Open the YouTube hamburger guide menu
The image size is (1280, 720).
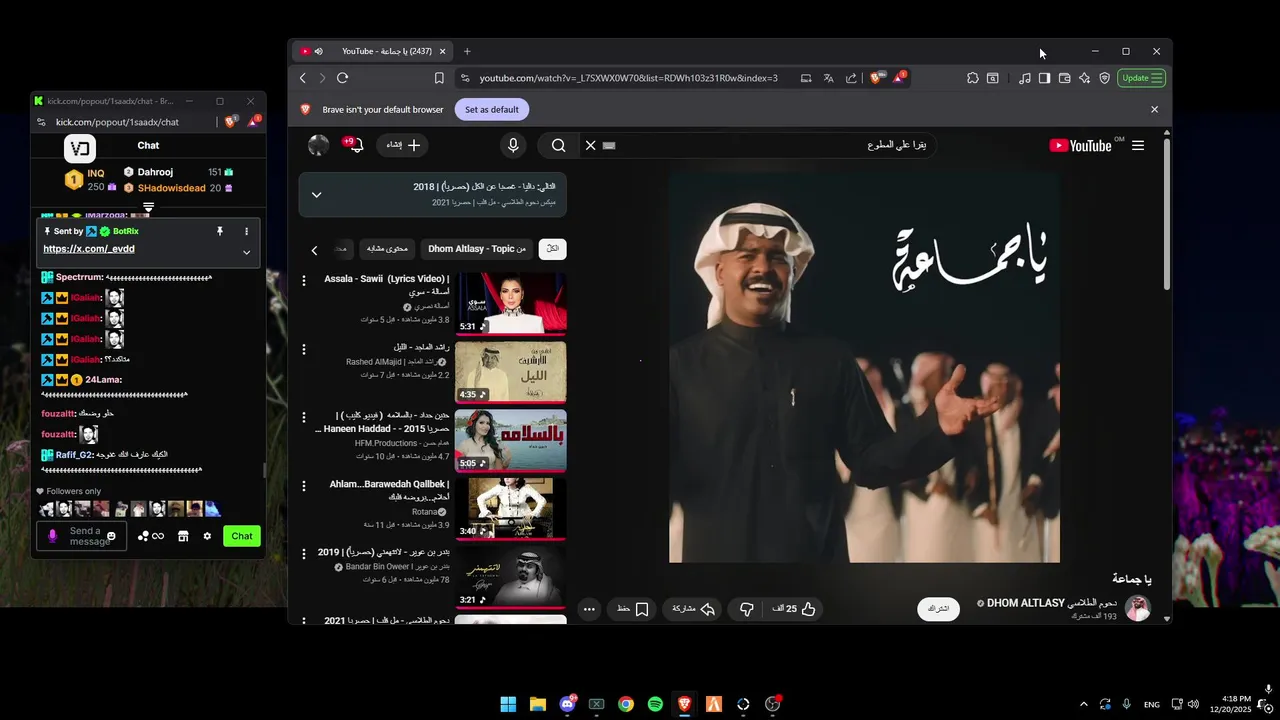[x=1138, y=145]
